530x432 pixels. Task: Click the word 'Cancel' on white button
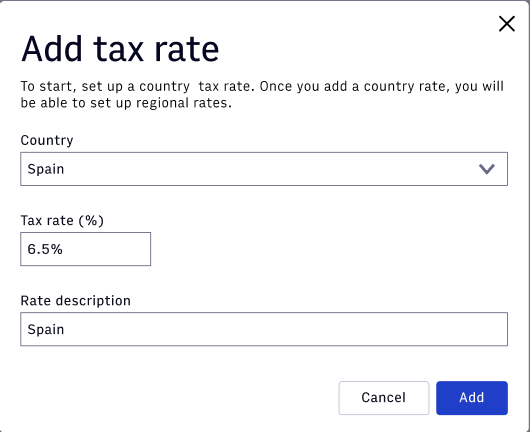[384, 398]
